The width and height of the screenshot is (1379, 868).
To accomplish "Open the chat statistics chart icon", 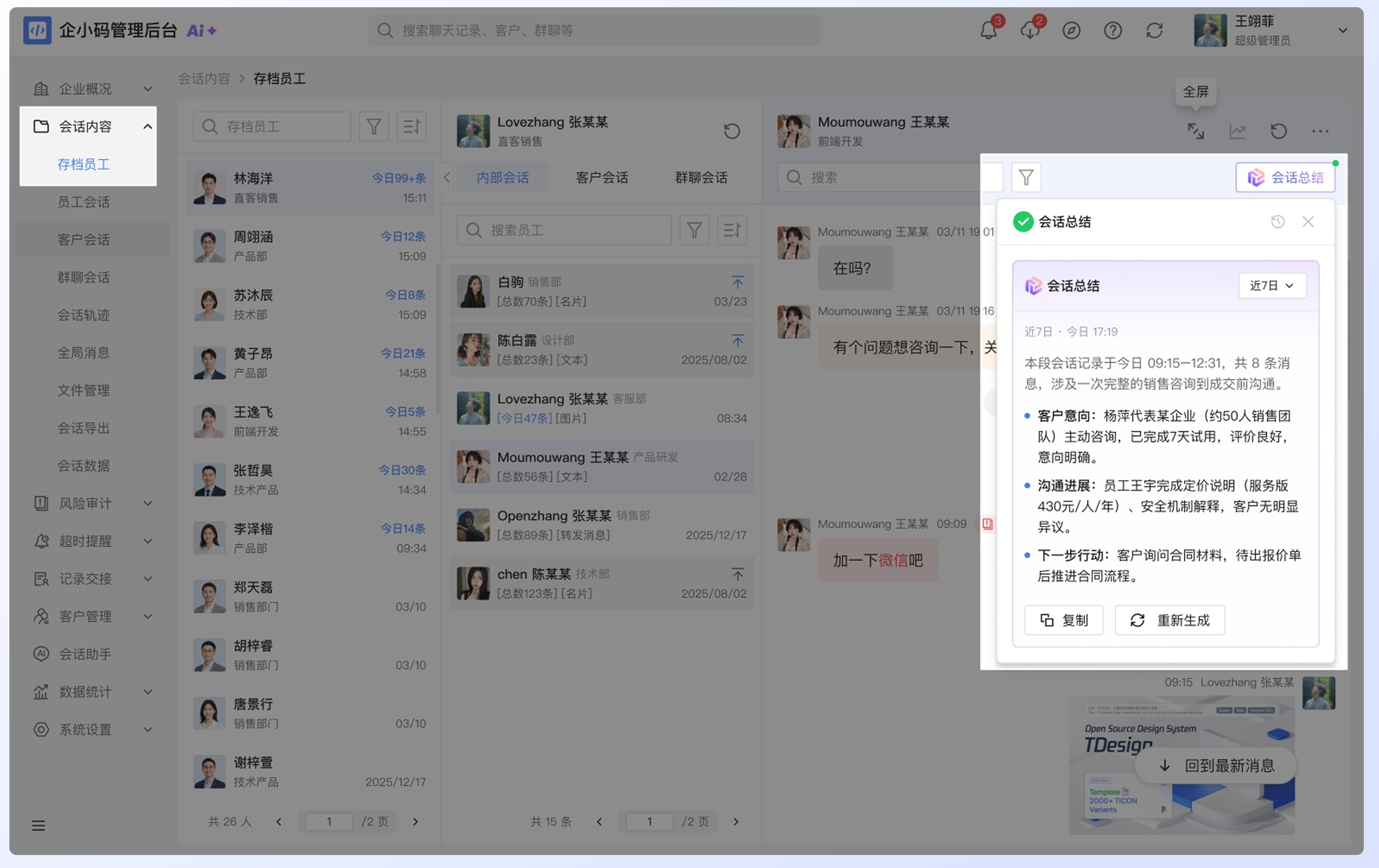I will (x=1237, y=131).
